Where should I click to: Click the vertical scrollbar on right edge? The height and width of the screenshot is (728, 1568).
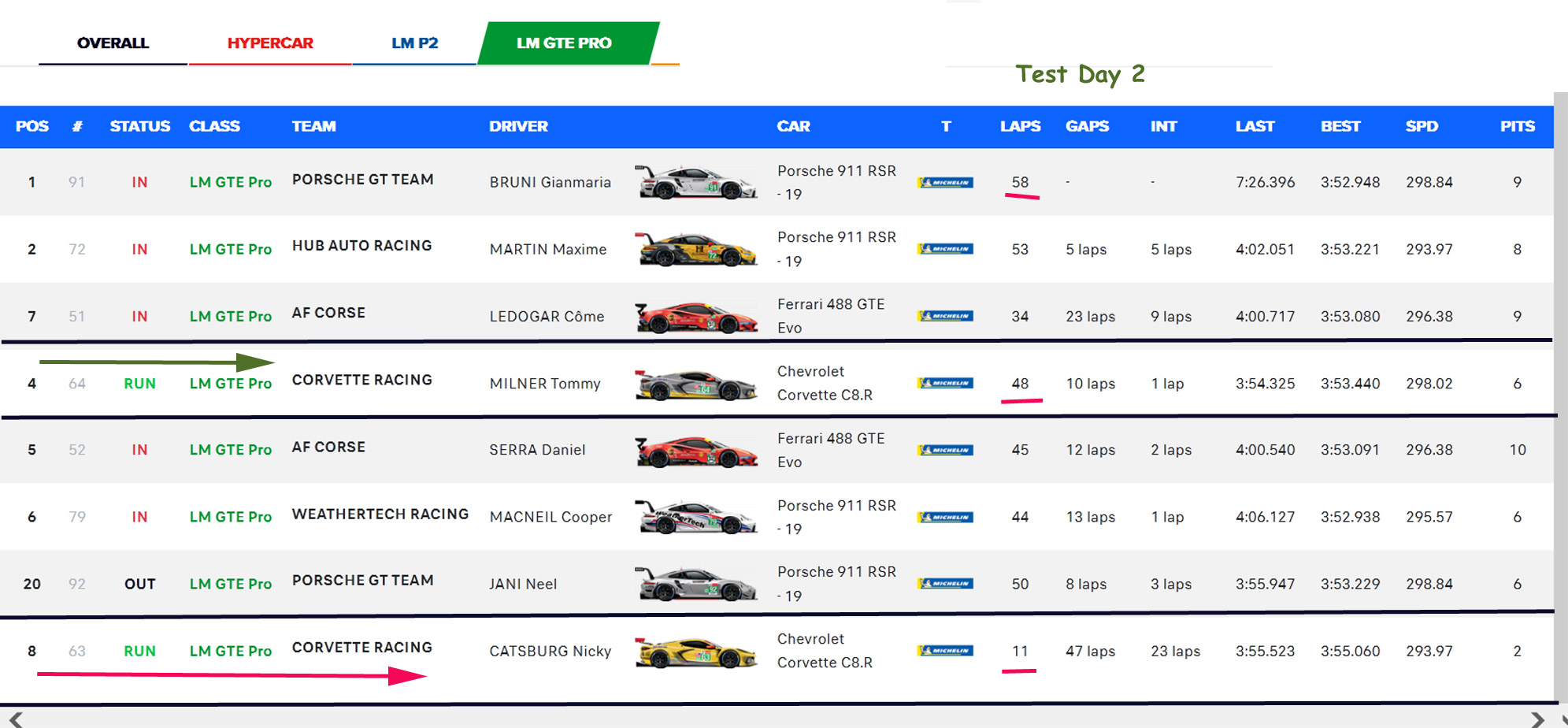tap(1560, 394)
